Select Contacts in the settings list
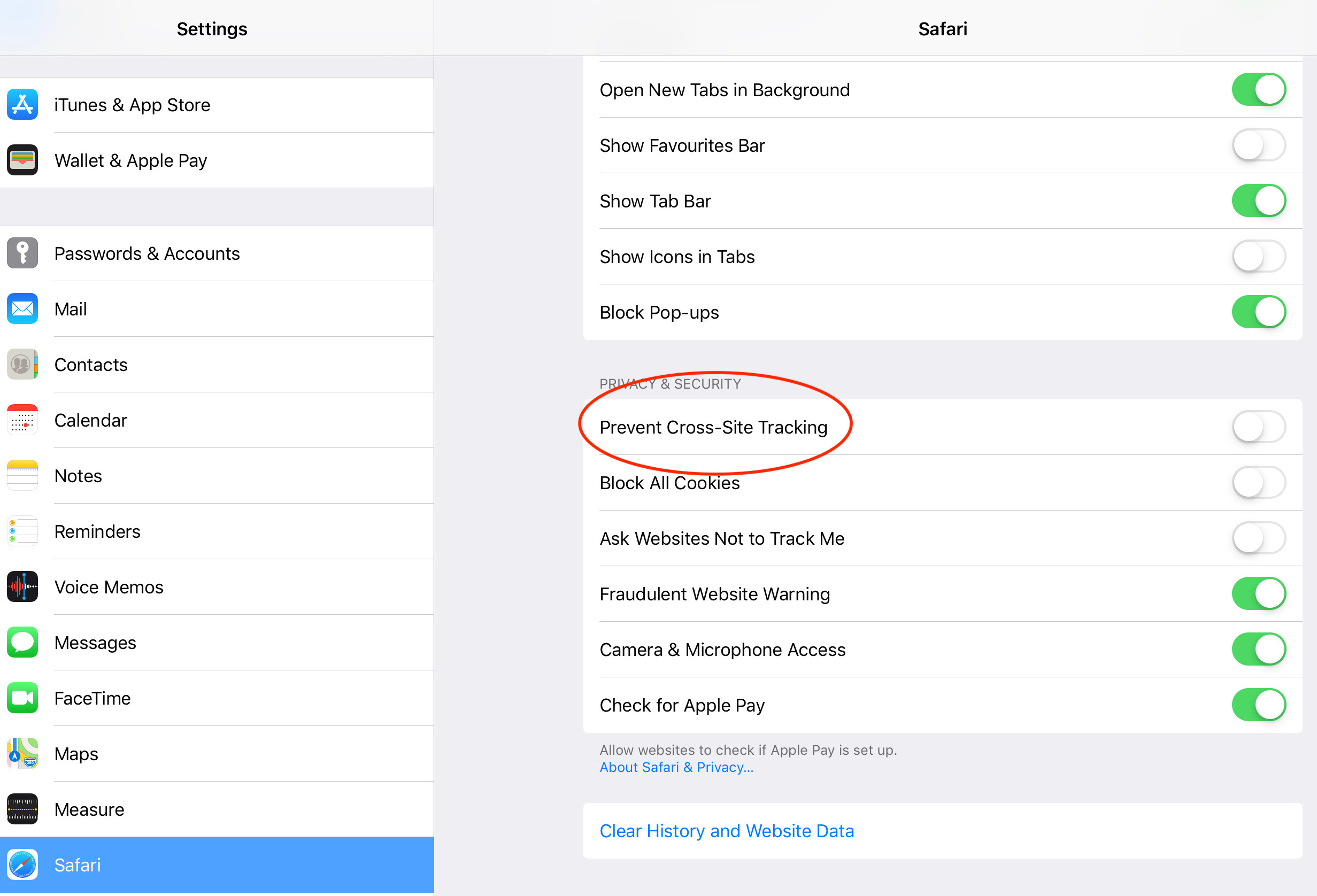1317x896 pixels. coord(217,365)
